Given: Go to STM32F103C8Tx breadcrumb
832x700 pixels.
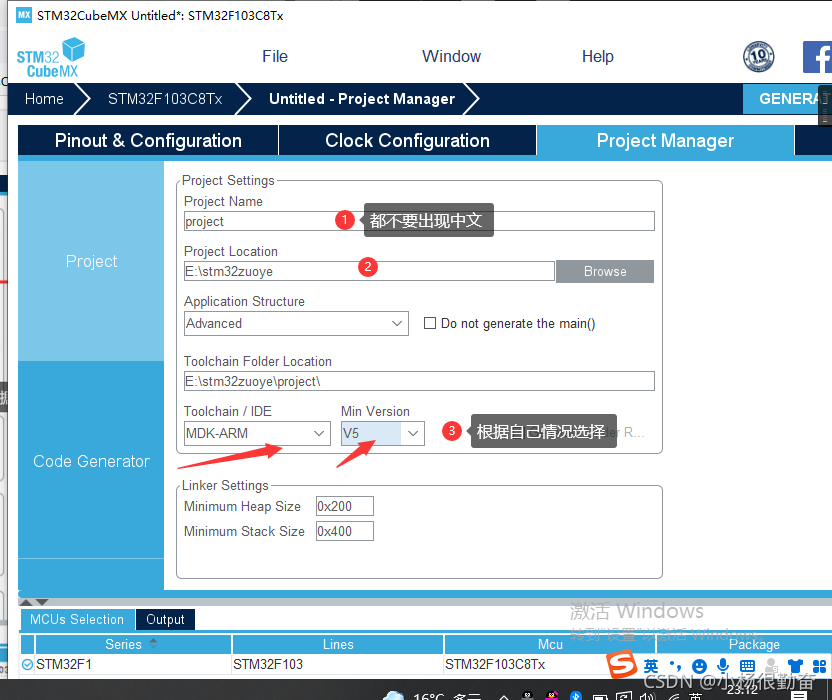Looking at the screenshot, I should pyautogui.click(x=165, y=99).
